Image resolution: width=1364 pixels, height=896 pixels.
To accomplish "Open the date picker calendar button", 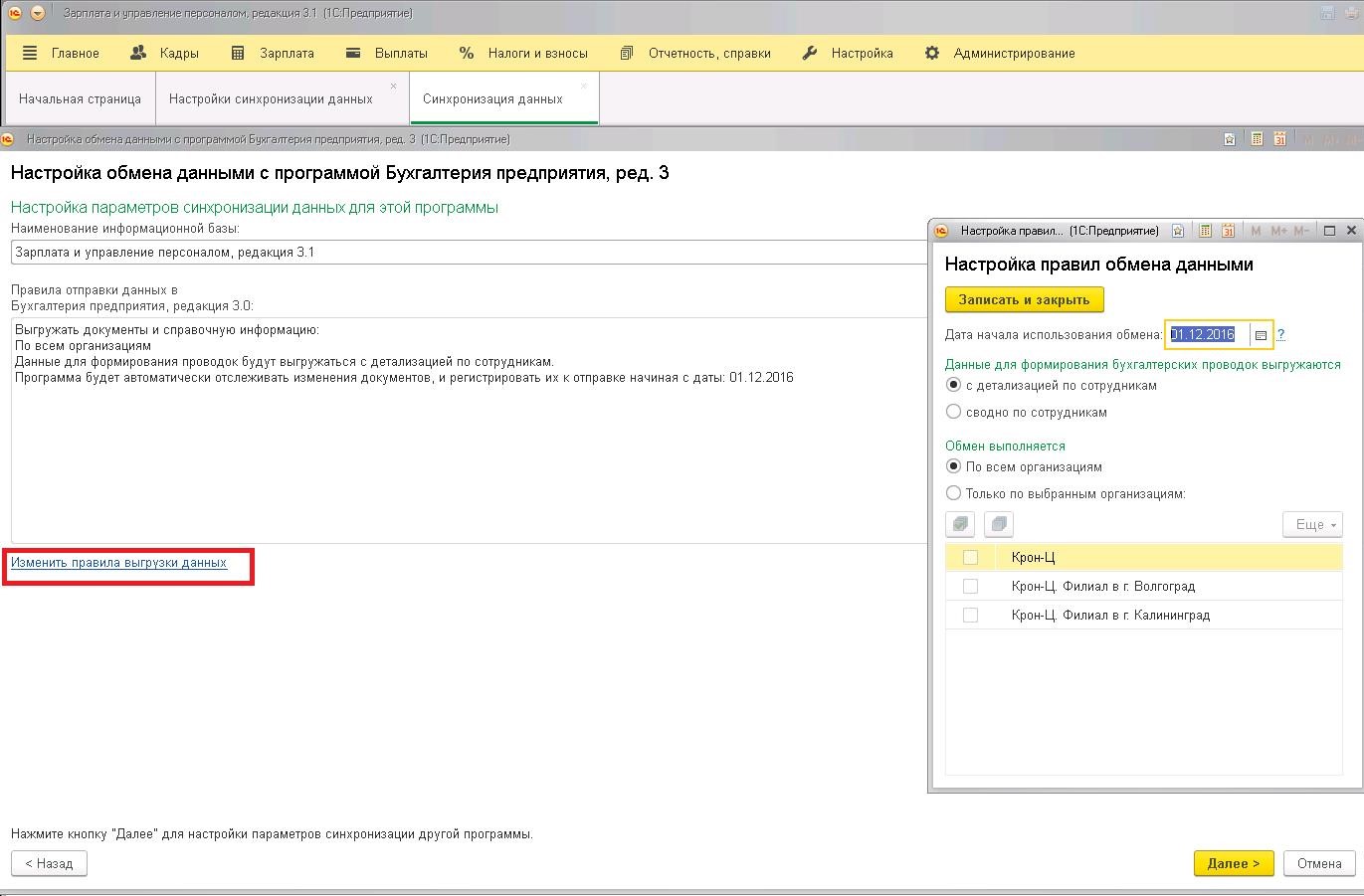I will (1261, 335).
